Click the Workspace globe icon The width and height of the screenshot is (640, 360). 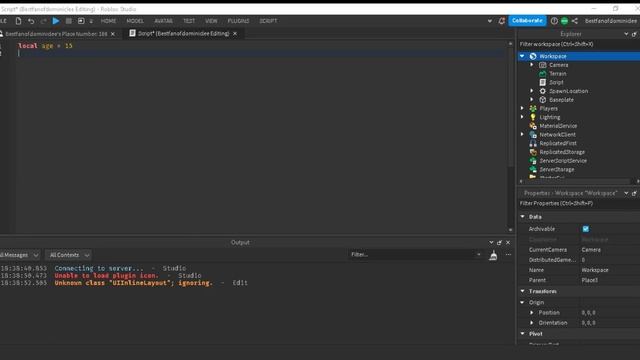coord(533,56)
